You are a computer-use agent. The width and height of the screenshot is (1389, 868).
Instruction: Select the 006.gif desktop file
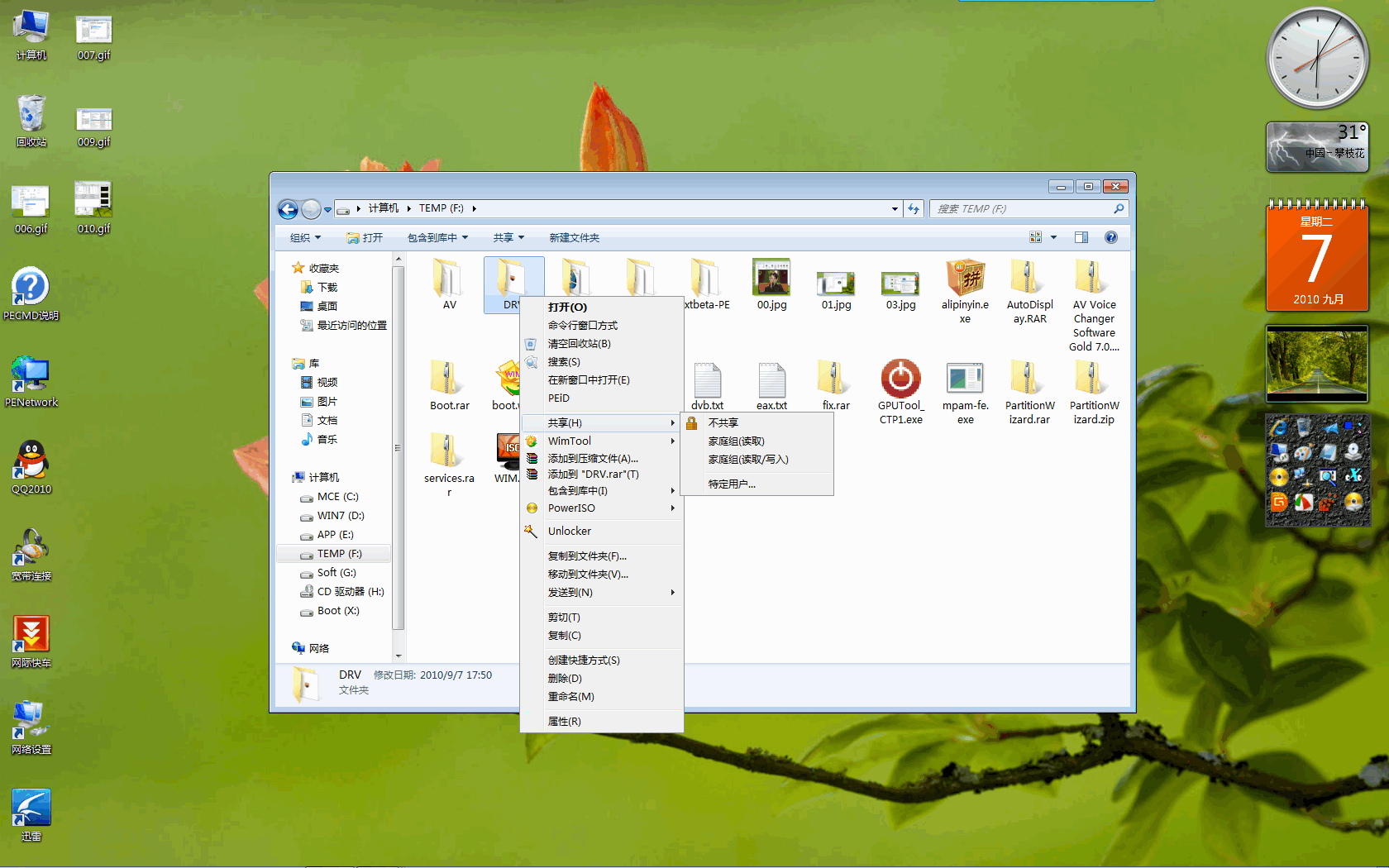point(31,210)
